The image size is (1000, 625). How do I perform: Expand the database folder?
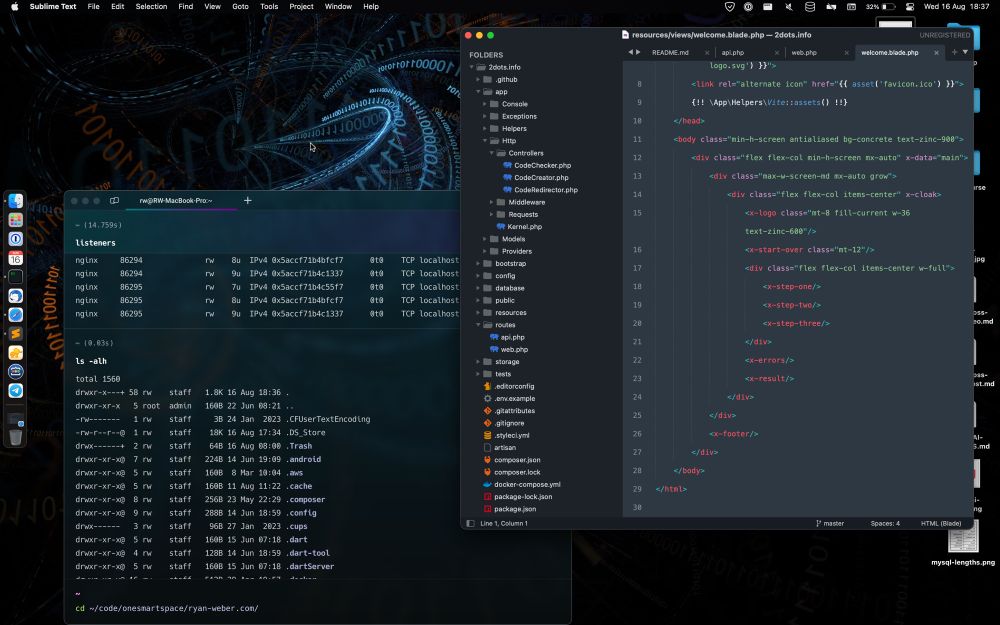click(x=478, y=288)
